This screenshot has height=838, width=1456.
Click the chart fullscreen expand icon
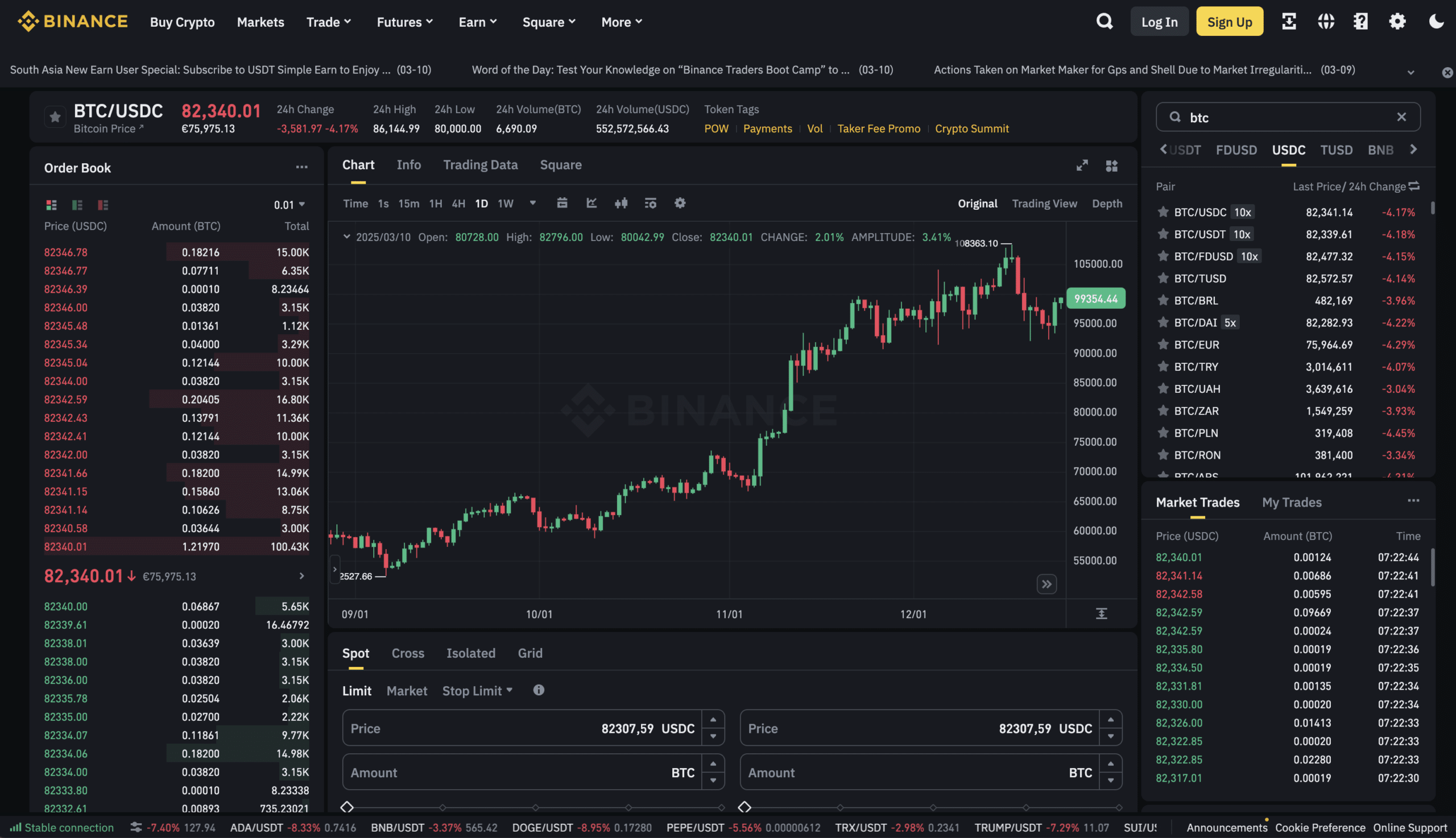click(x=1082, y=166)
